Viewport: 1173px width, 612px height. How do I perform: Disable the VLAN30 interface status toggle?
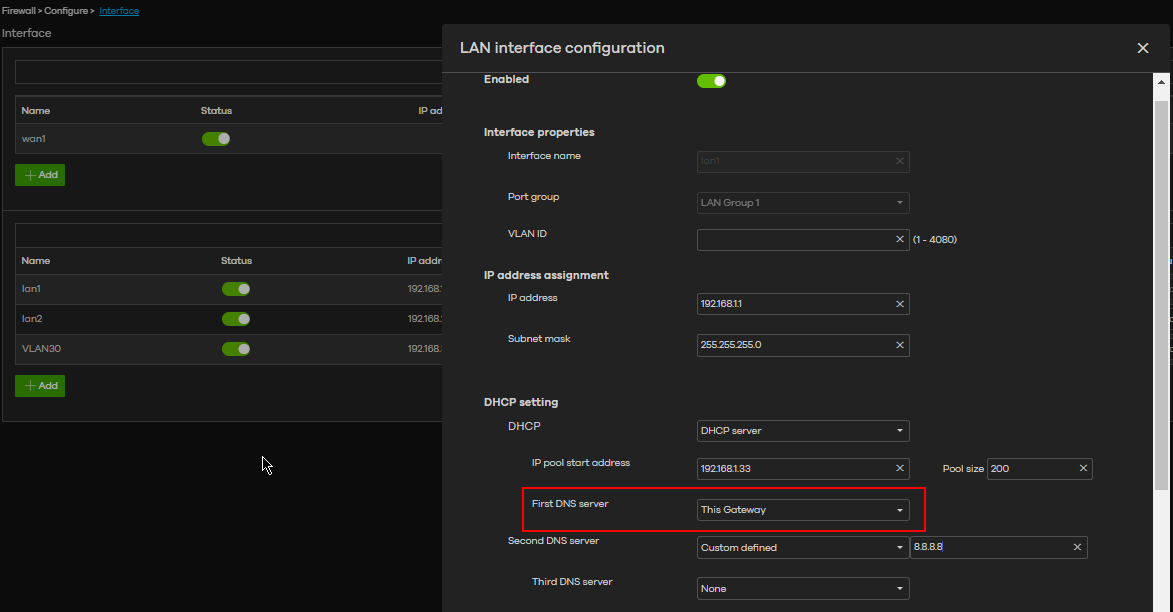click(236, 348)
